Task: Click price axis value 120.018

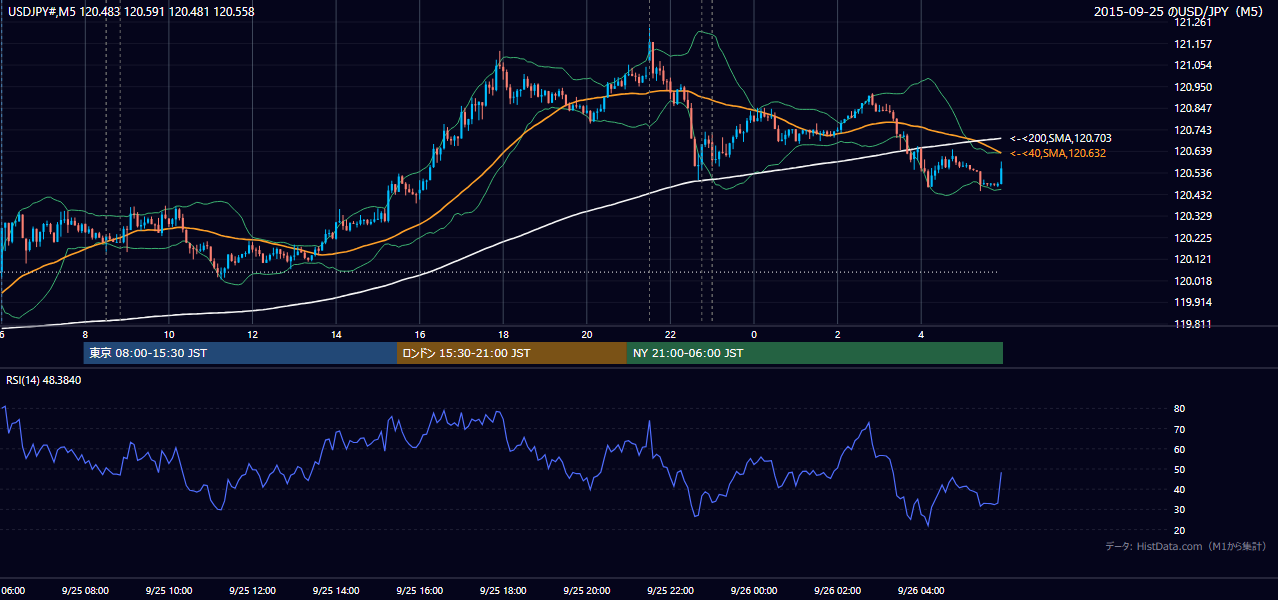Action: pos(1194,281)
